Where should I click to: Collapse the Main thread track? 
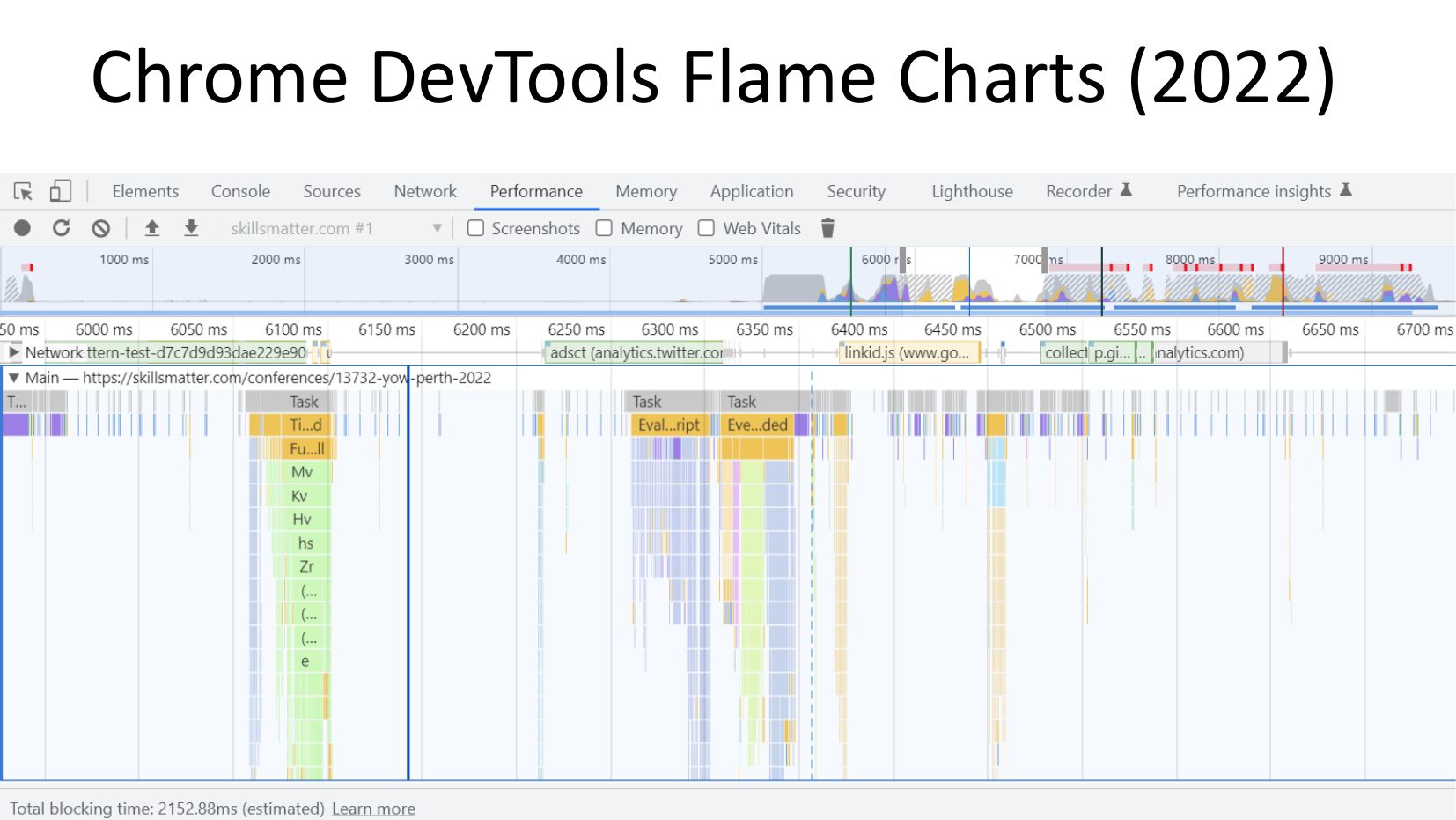[13, 378]
